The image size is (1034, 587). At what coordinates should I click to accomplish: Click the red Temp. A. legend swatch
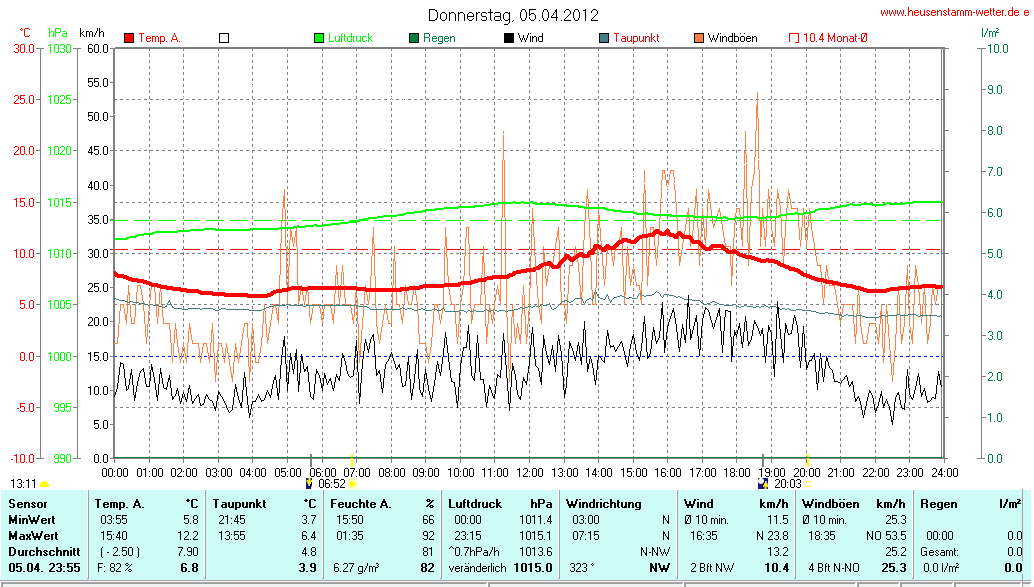[129, 38]
